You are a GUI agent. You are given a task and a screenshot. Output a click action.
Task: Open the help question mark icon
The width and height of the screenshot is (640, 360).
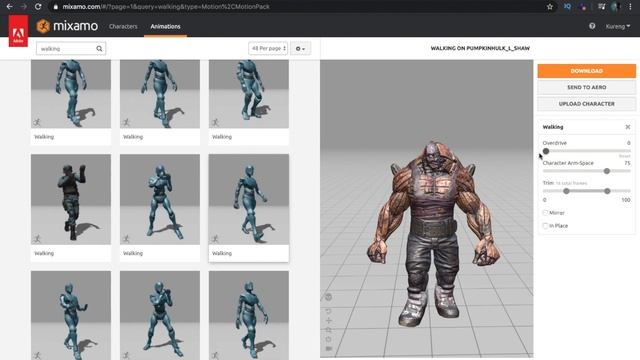(x=592, y=26)
